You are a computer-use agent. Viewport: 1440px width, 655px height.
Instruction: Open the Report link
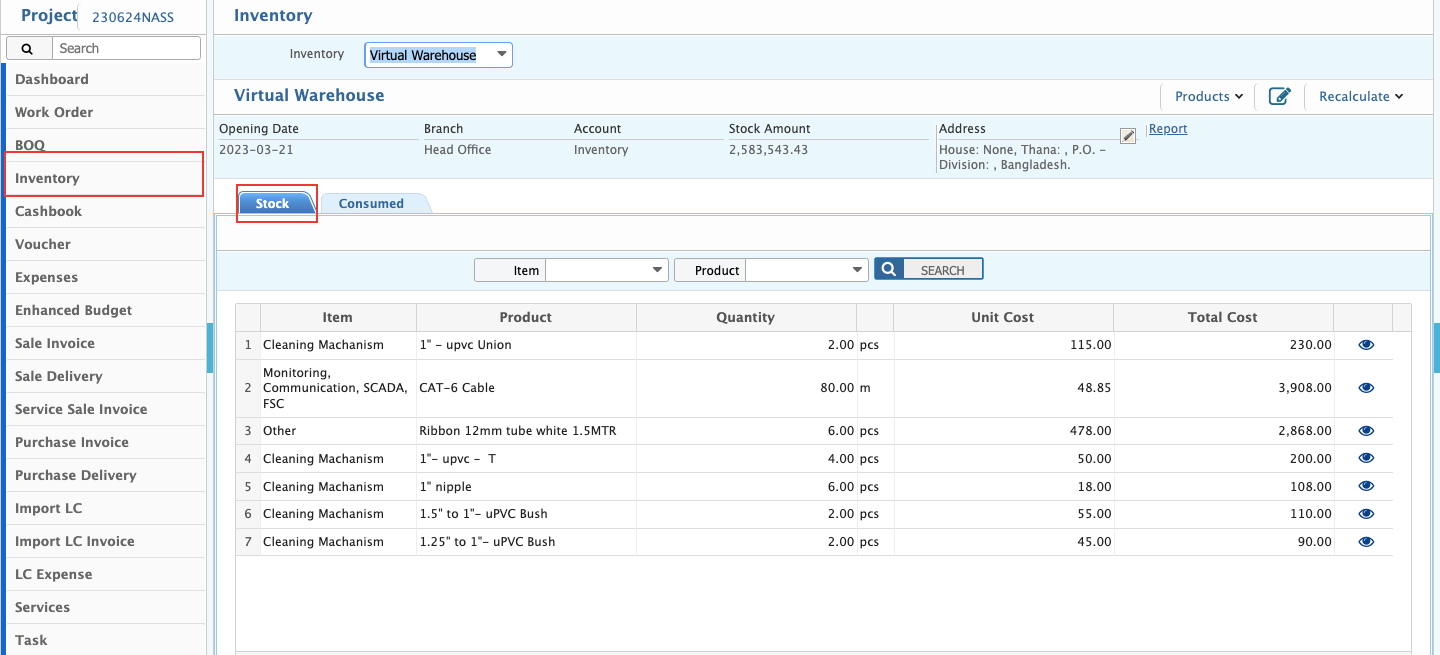(1168, 129)
